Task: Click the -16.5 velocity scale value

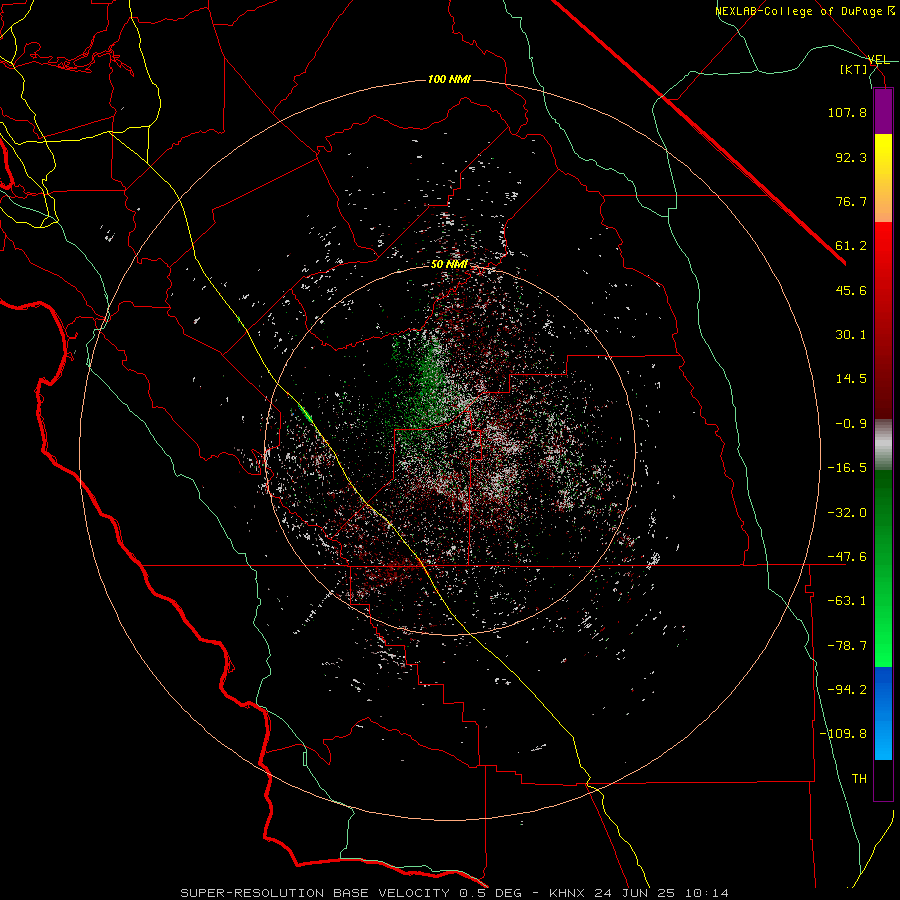Action: (847, 467)
